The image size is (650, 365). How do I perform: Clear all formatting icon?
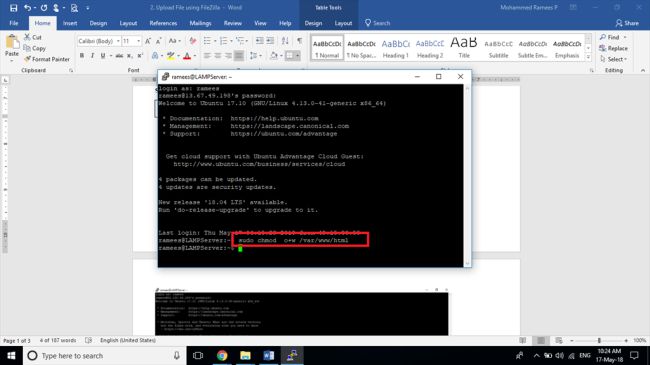click(x=192, y=41)
